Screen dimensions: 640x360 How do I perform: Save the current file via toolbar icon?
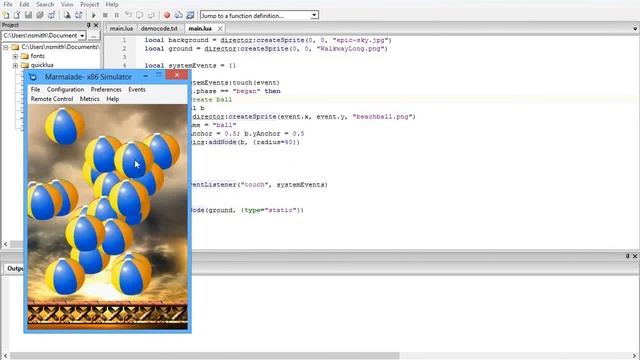(28, 16)
